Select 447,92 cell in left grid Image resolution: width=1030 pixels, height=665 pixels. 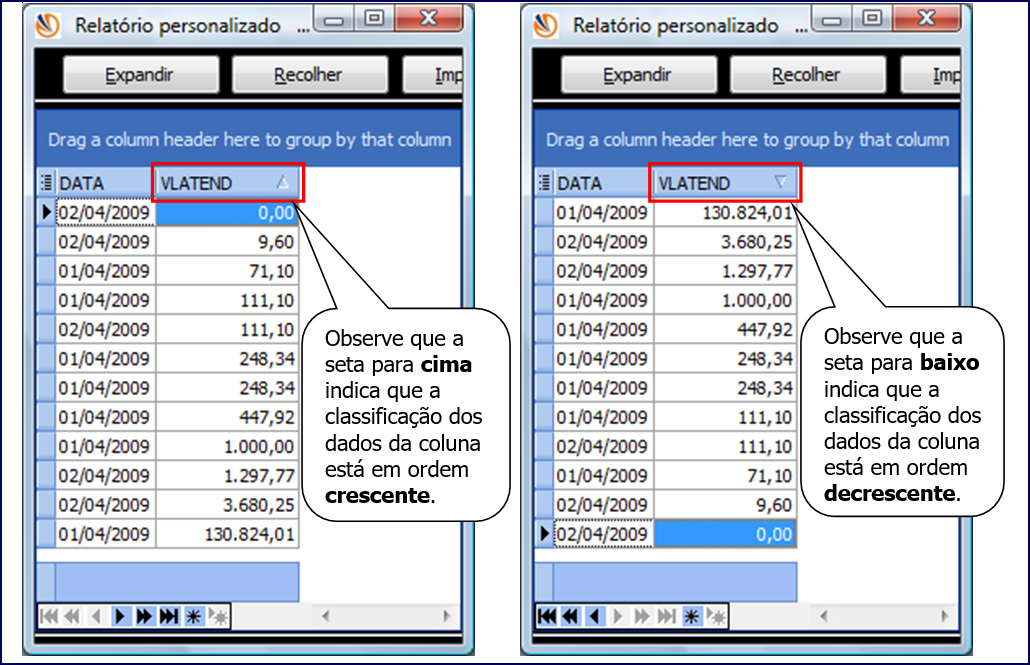227,417
